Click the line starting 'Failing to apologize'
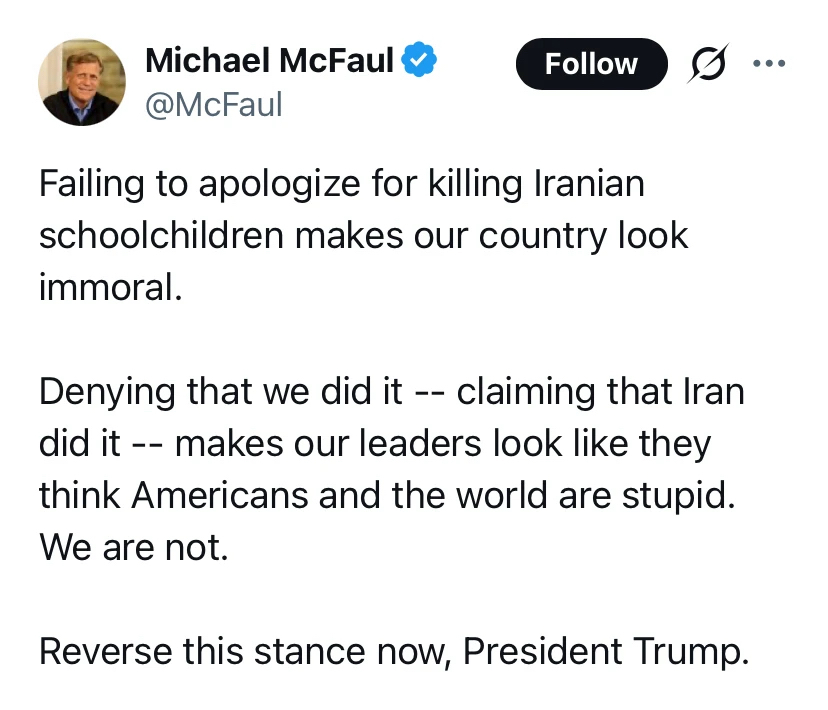This screenshot has width=828, height=710. coord(341,184)
